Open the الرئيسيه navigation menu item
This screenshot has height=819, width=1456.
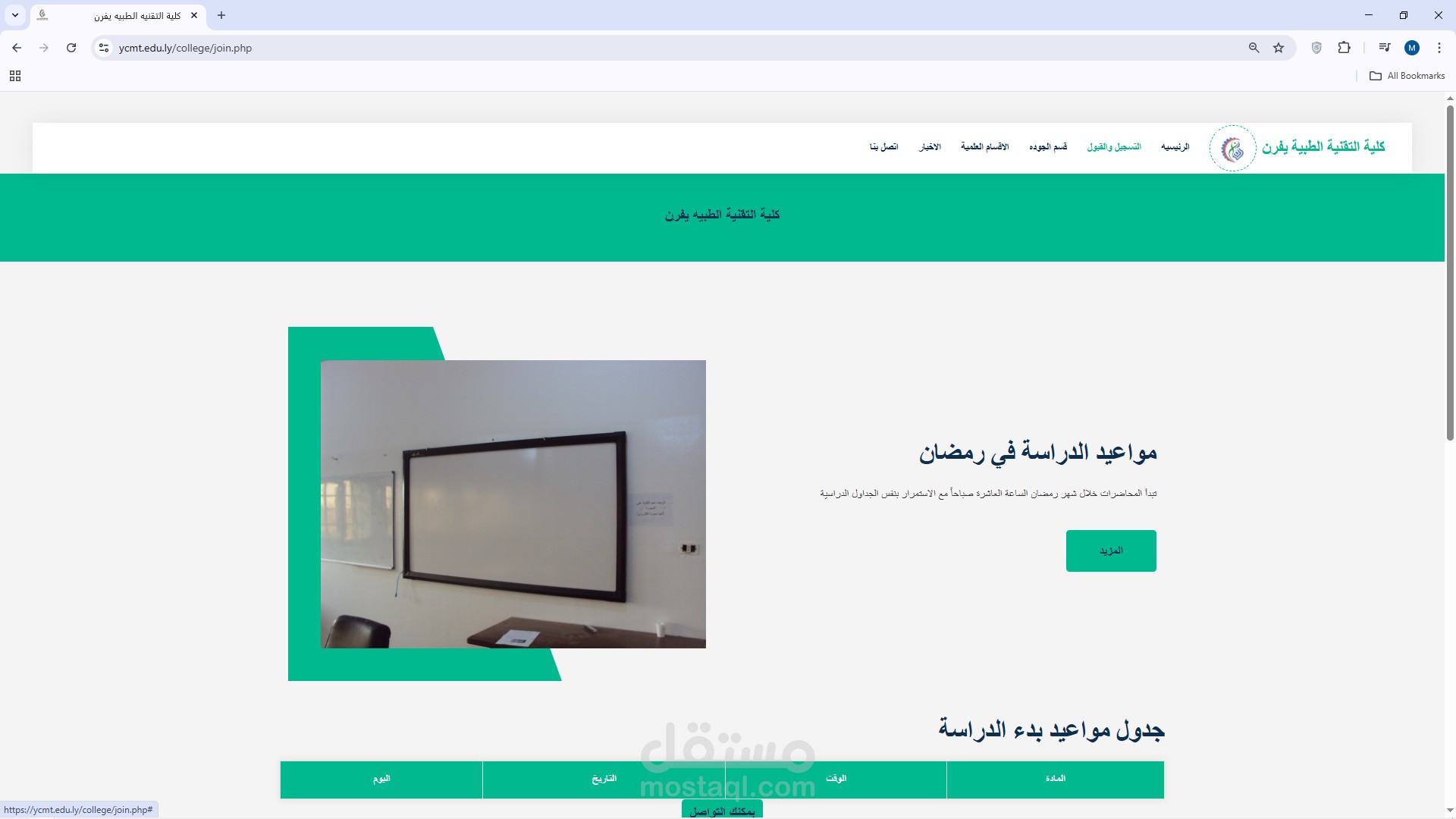[1175, 146]
